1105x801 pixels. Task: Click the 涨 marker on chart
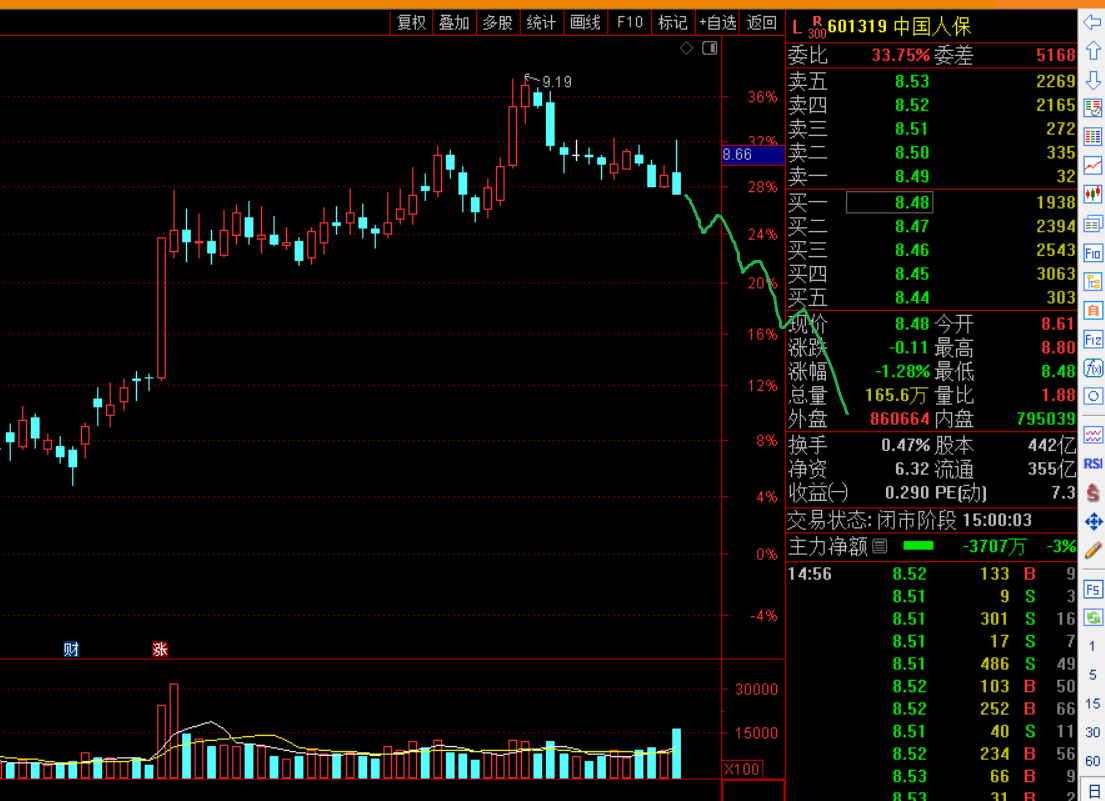point(160,649)
